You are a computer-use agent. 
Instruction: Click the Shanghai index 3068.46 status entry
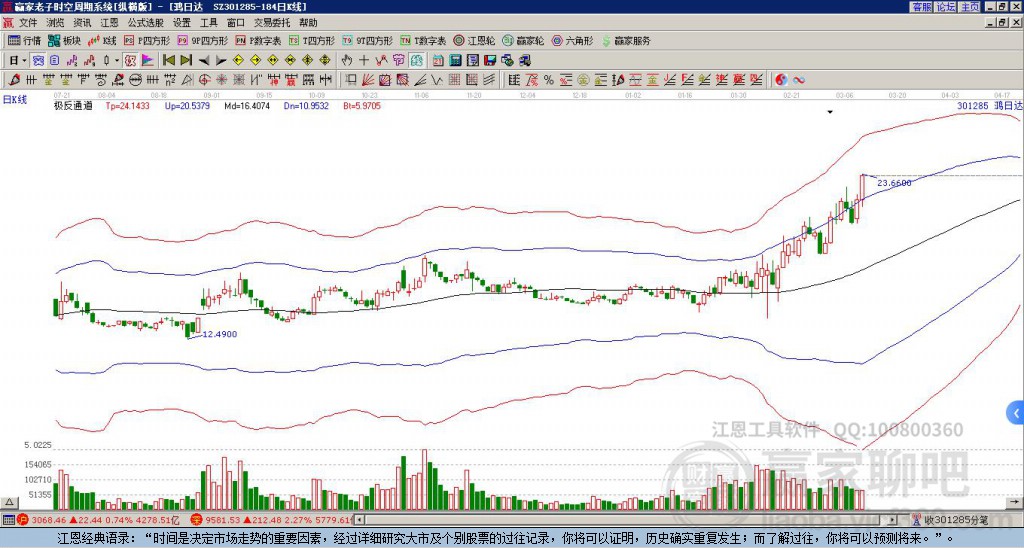[x=99, y=520]
